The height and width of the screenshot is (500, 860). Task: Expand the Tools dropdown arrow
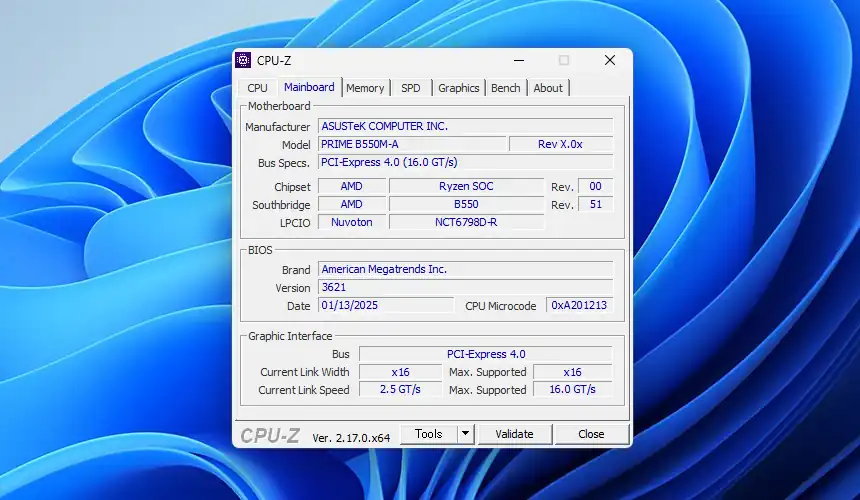point(465,434)
